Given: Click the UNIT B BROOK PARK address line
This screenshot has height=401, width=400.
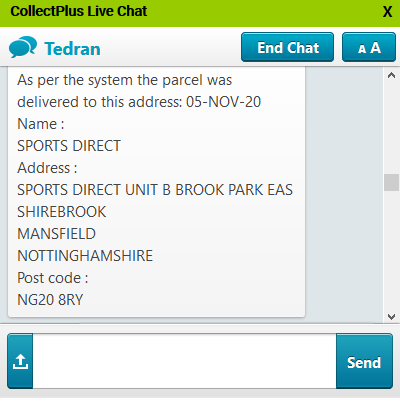Looking at the screenshot, I should coord(155,190).
